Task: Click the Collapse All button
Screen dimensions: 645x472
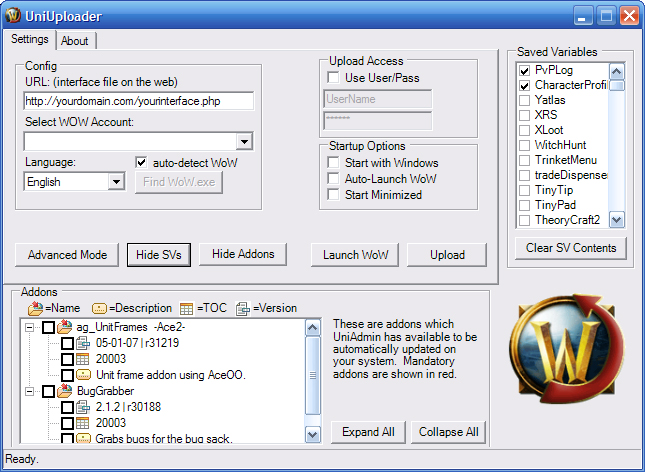Action: click(448, 432)
